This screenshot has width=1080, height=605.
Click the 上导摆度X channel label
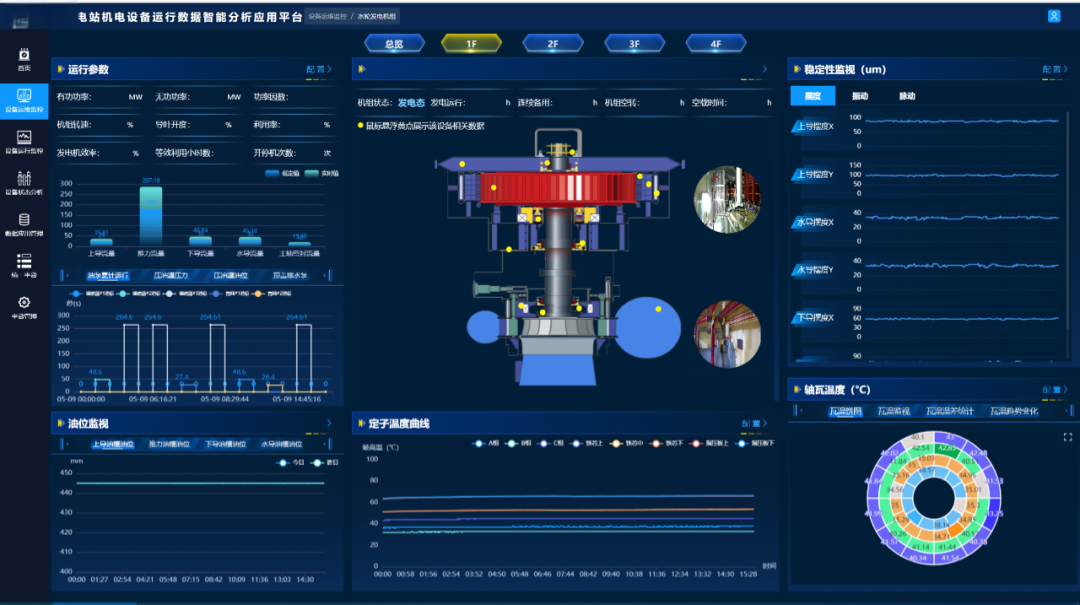(x=813, y=127)
